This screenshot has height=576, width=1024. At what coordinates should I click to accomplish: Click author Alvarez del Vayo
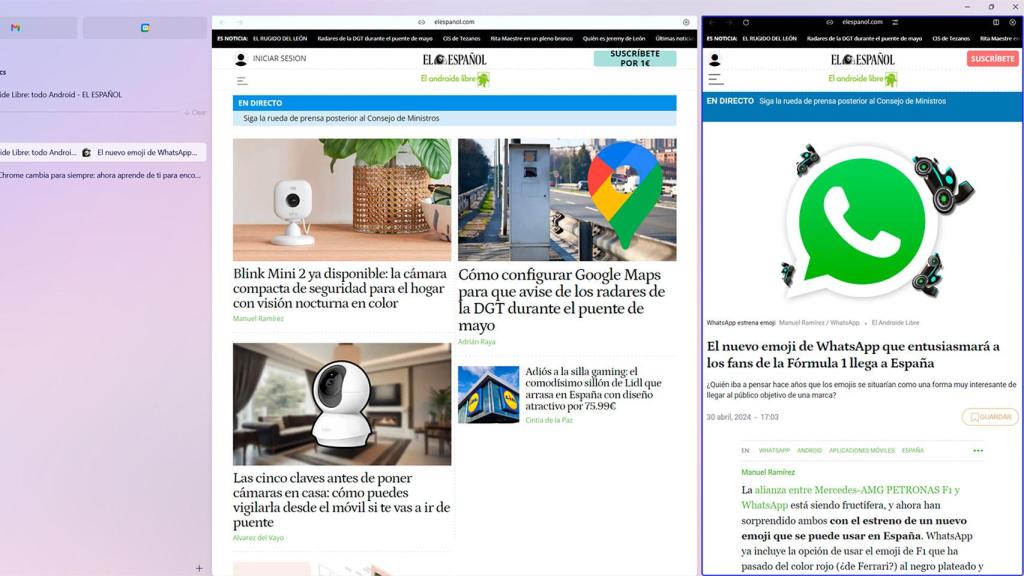point(258,538)
